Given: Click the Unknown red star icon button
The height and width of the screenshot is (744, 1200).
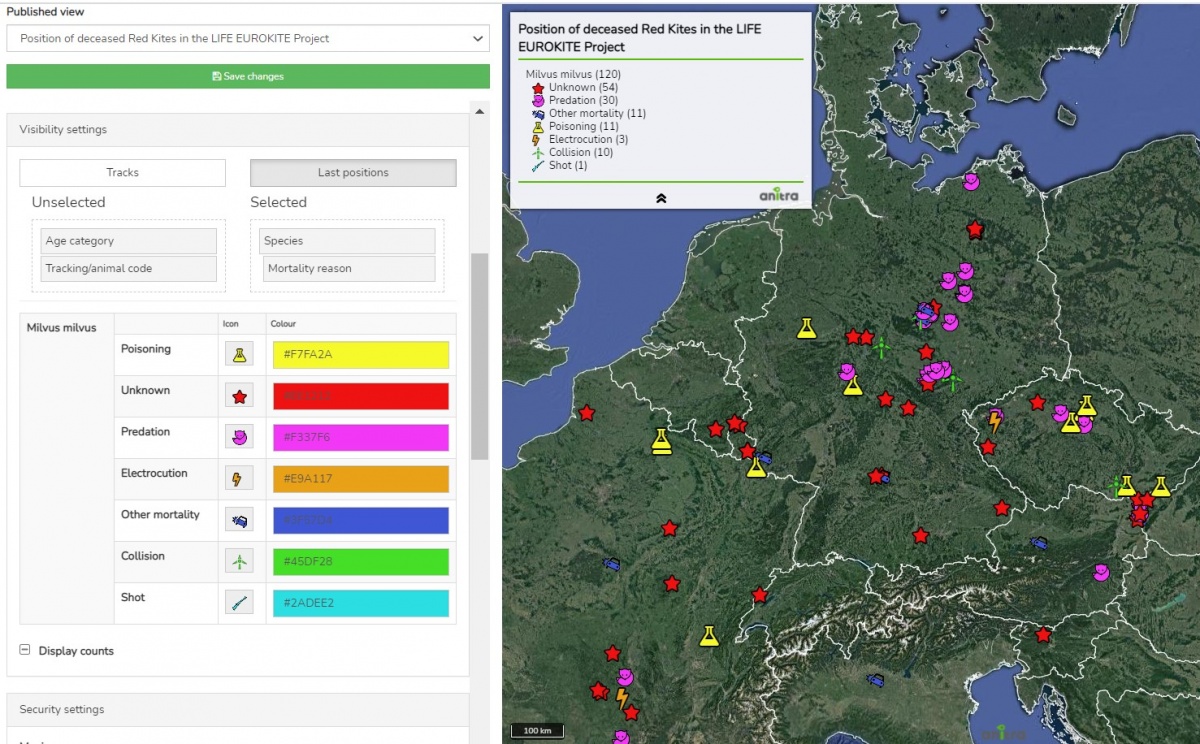Looking at the screenshot, I should tap(239, 397).
